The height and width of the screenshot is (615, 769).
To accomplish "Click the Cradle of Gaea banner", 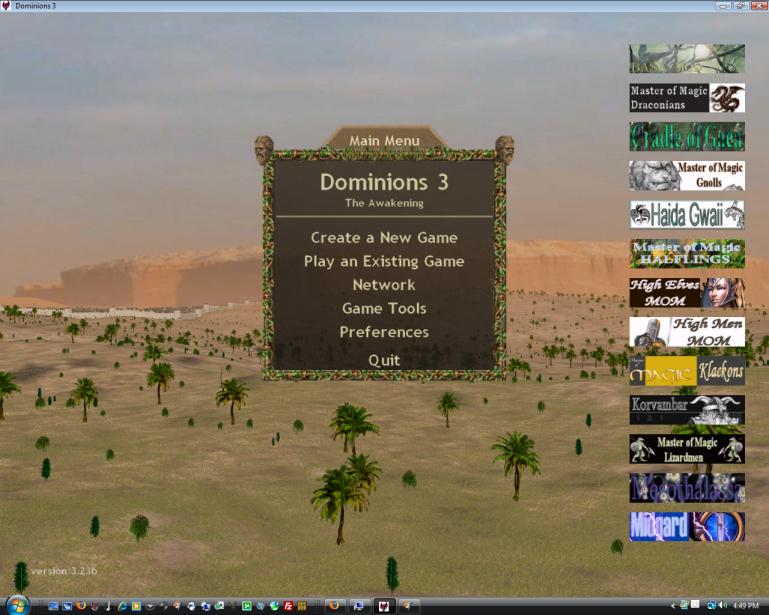I will point(687,137).
